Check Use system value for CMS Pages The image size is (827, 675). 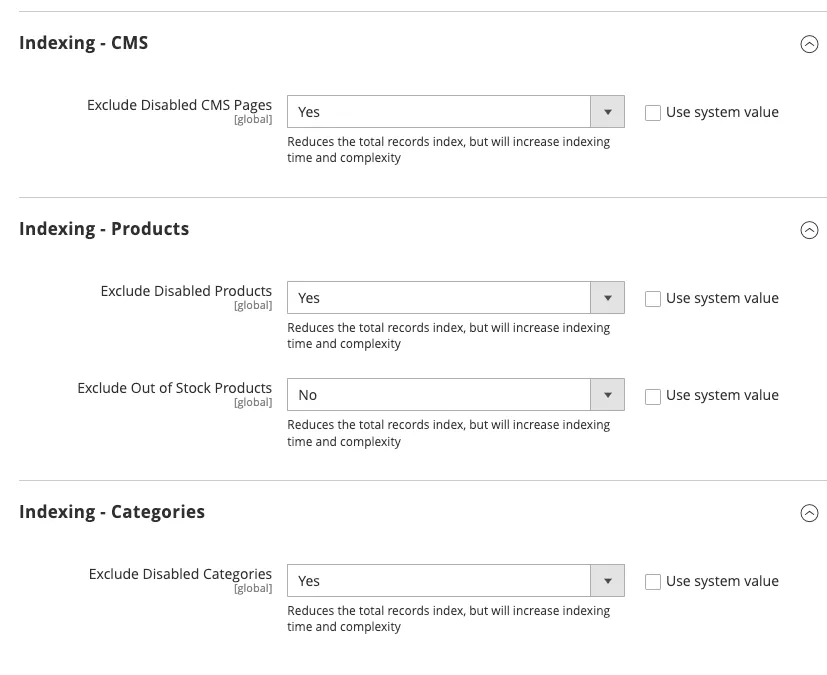click(652, 113)
